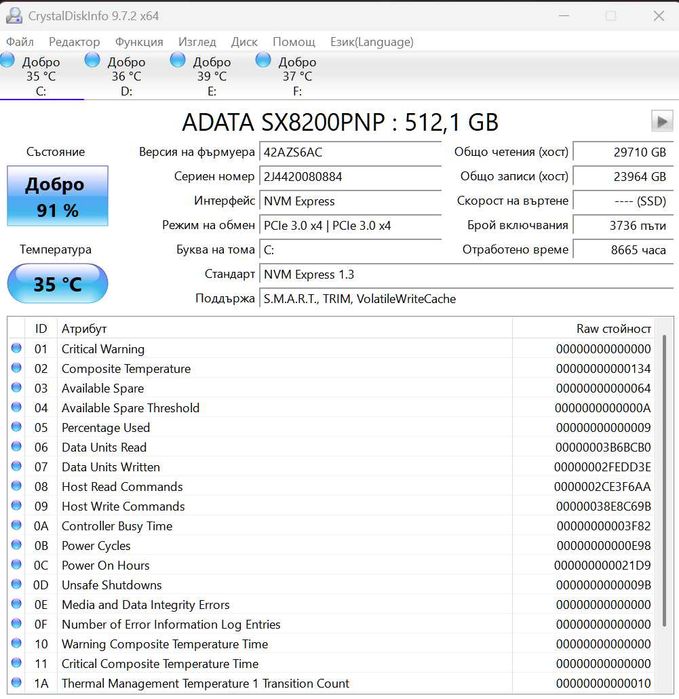The image size is (679, 699).
Task: Click status dot of Unsafe Shutdowns row
Action: coord(16,584)
